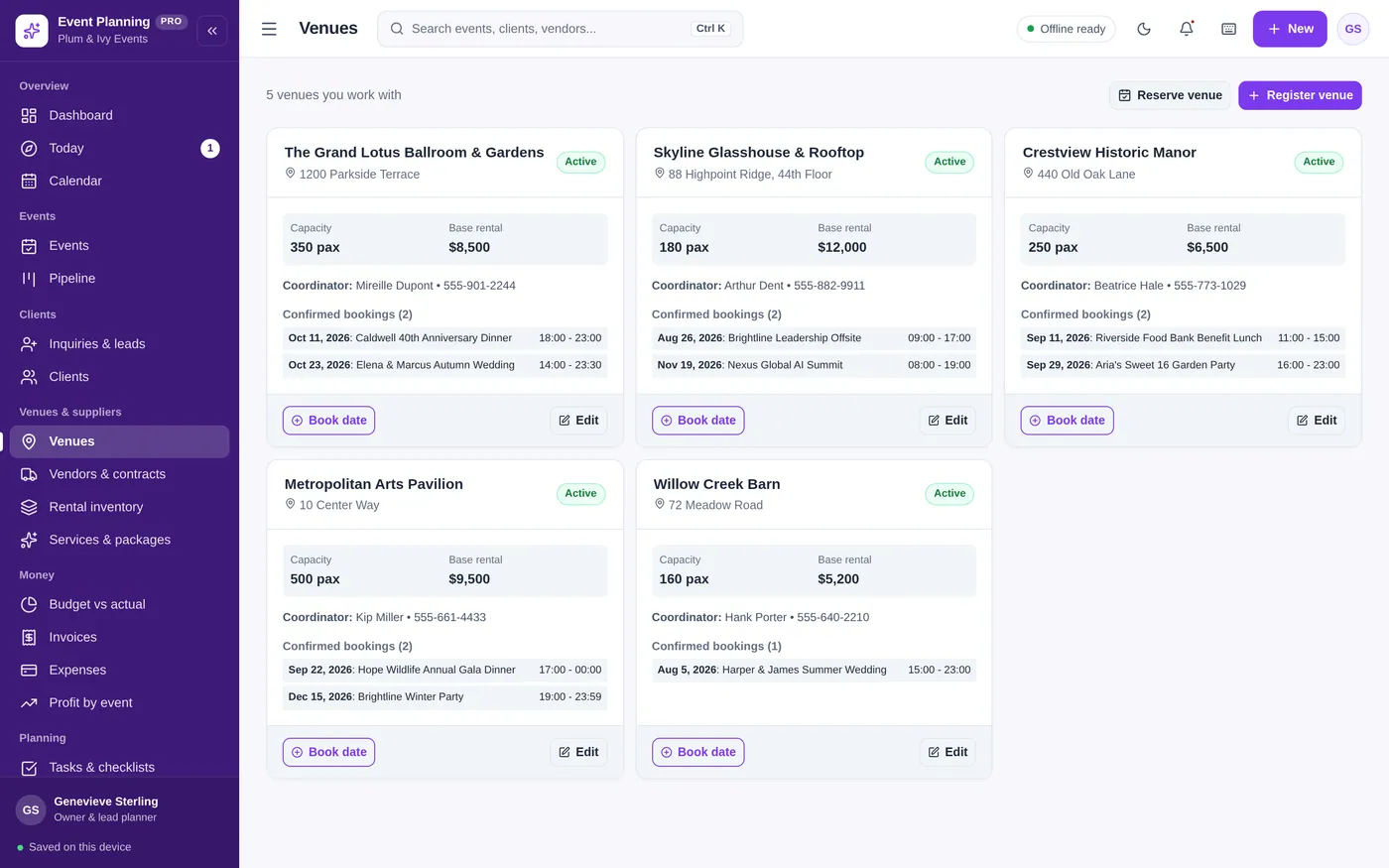Open Services & packages
Screen dimensions: 1389x868
click(x=119, y=540)
